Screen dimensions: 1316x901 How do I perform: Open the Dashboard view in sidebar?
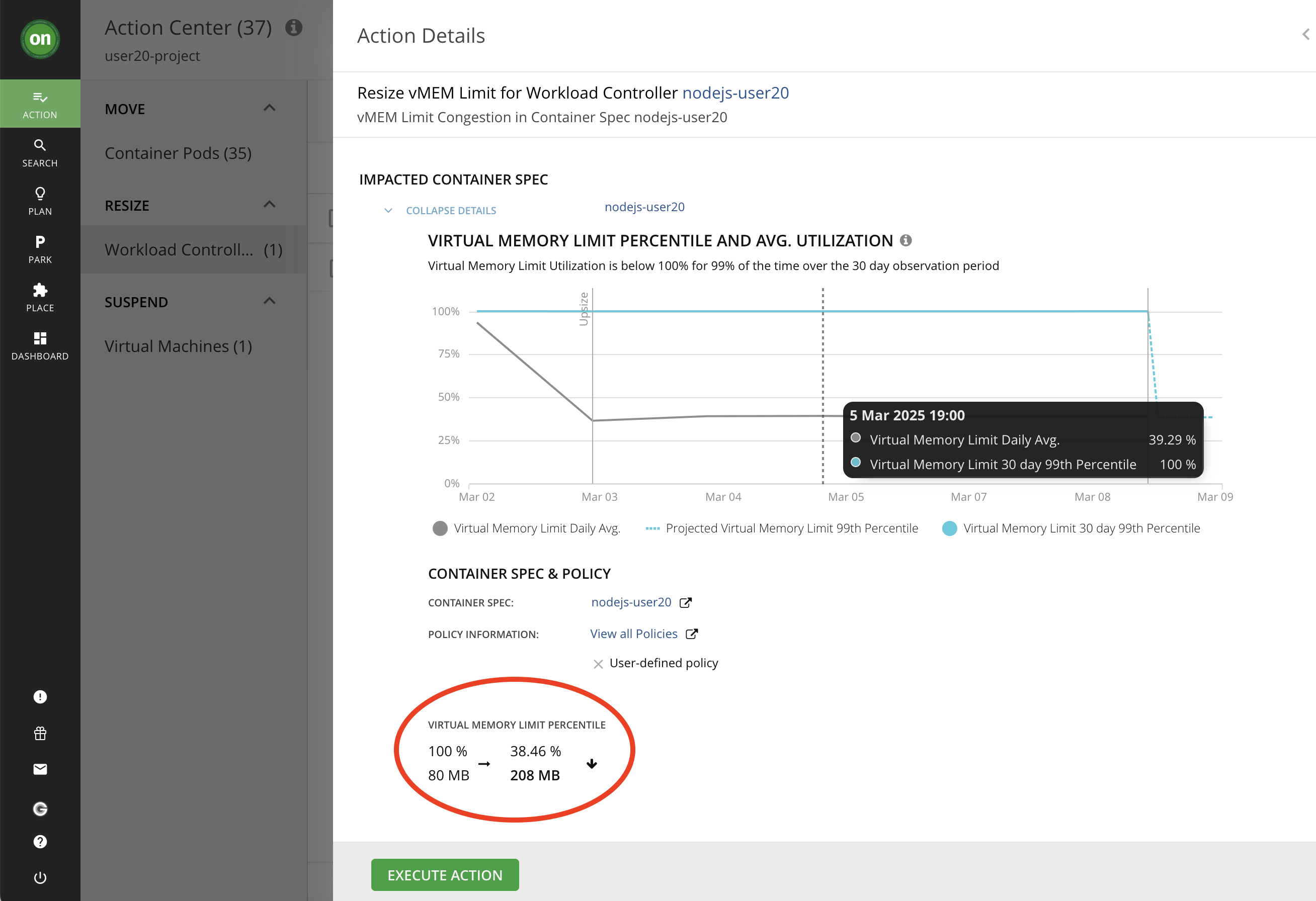[40, 346]
